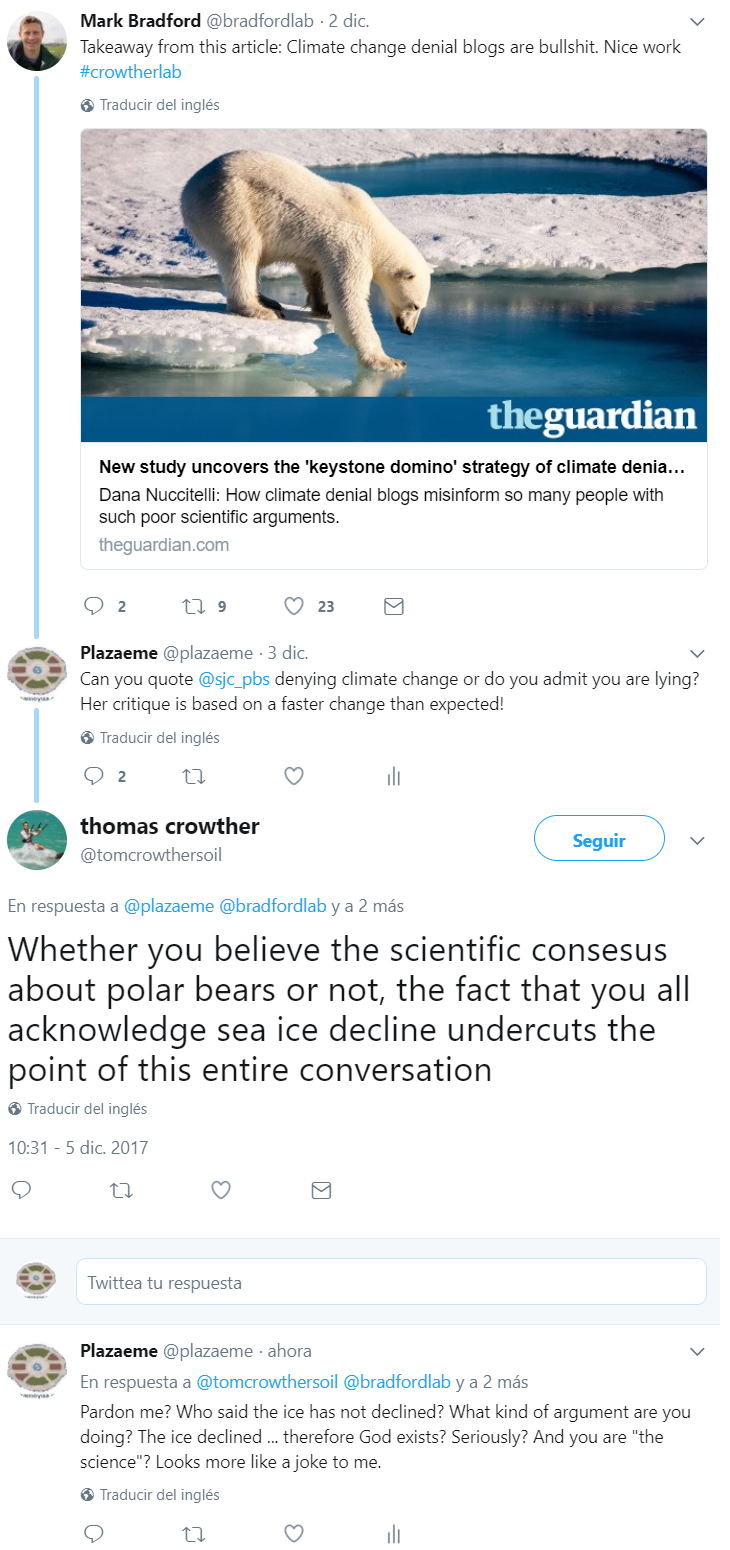View activity of Plazaeme's latest reply

click(x=394, y=1533)
